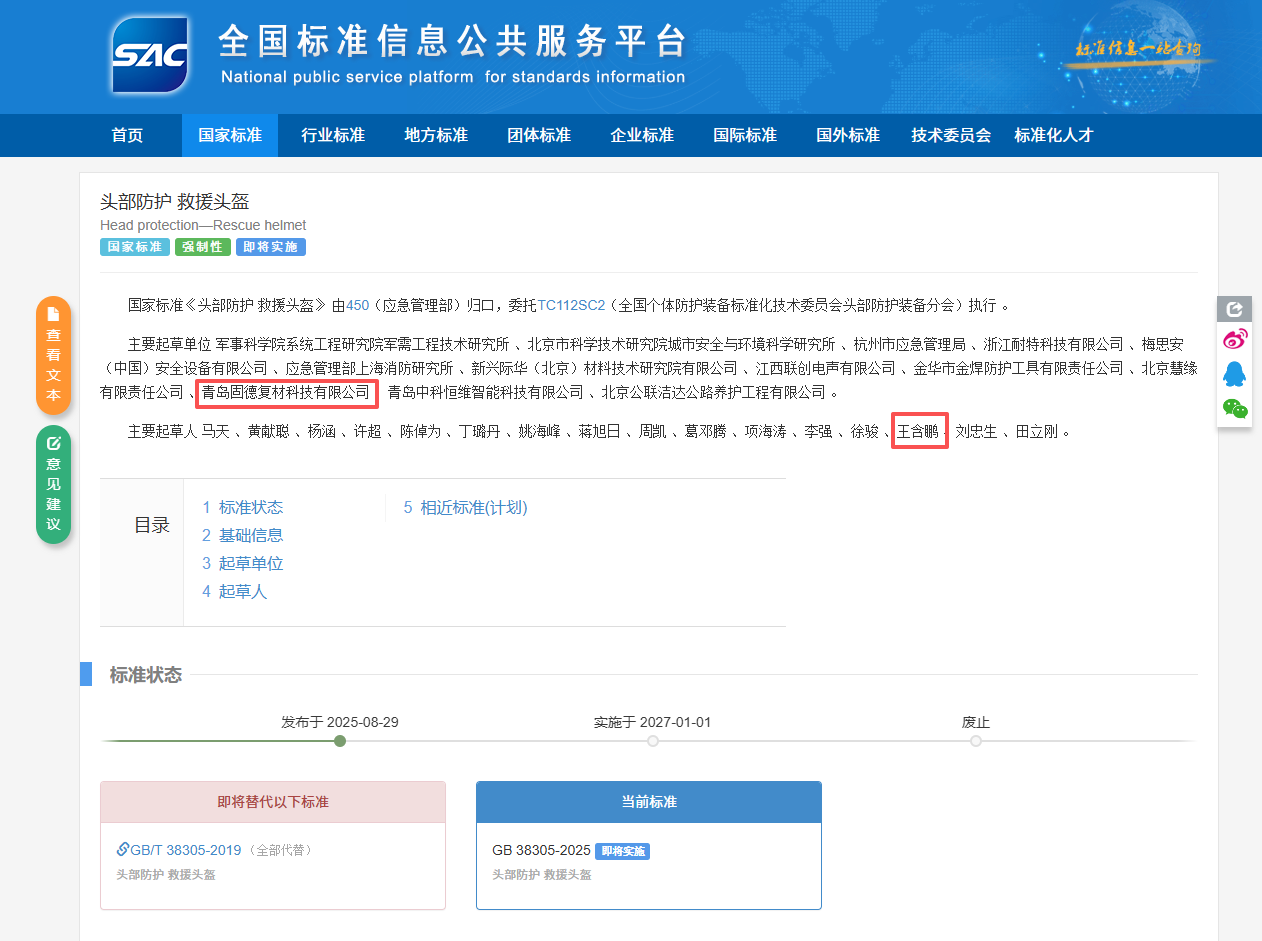Share to QQ via penguin icon
The image size is (1262, 941).
tap(1235, 374)
